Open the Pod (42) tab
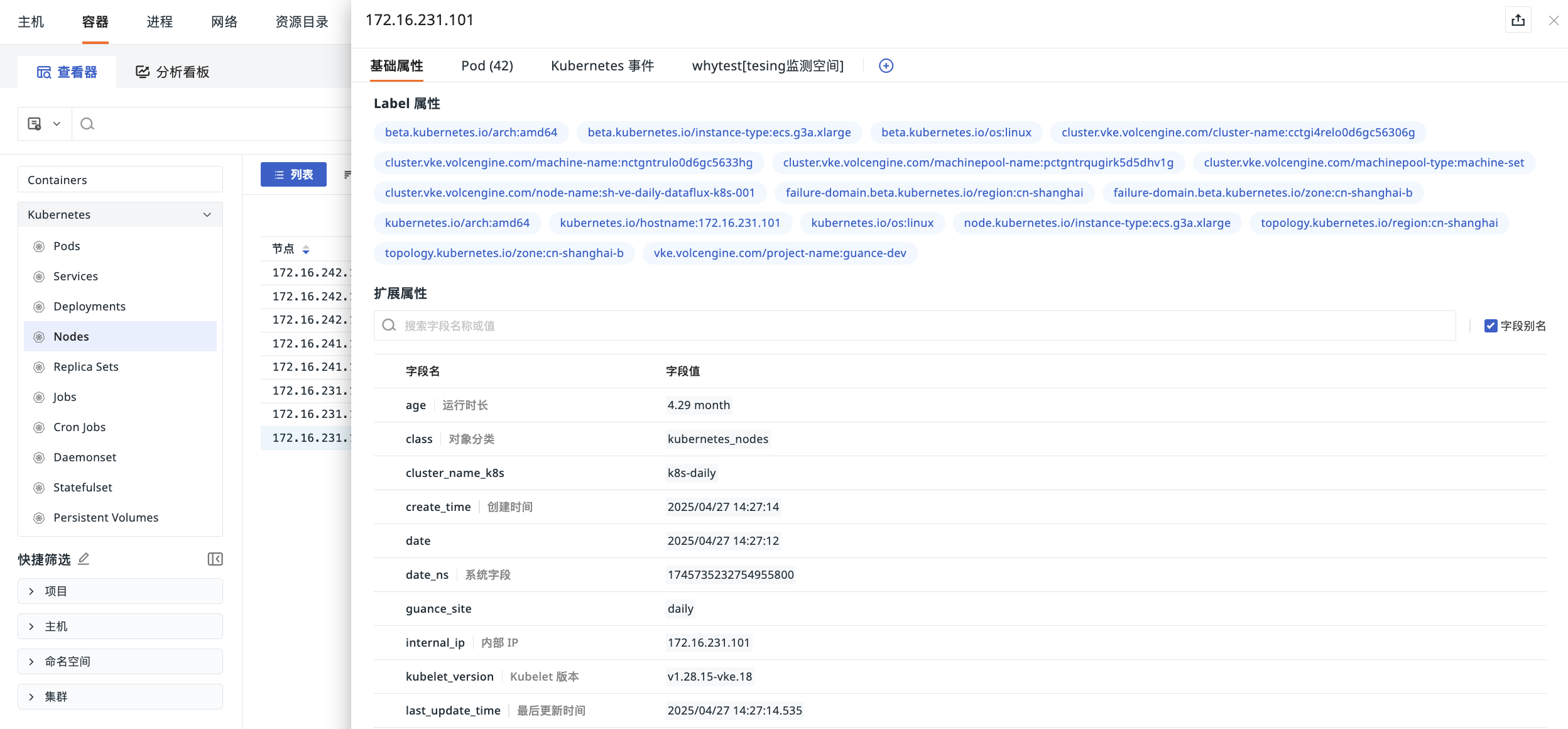 tap(487, 65)
